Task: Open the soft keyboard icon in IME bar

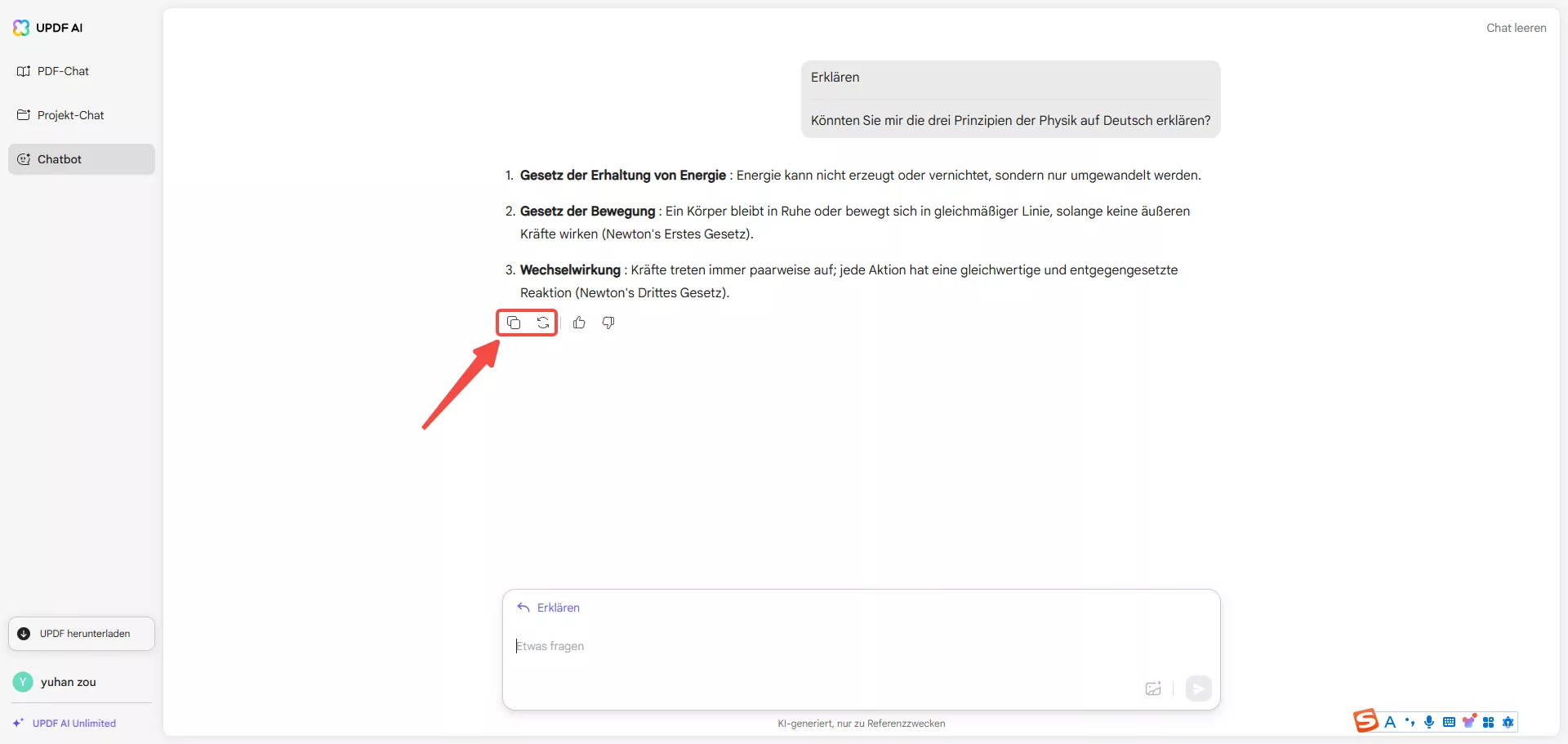Action: point(1449,722)
